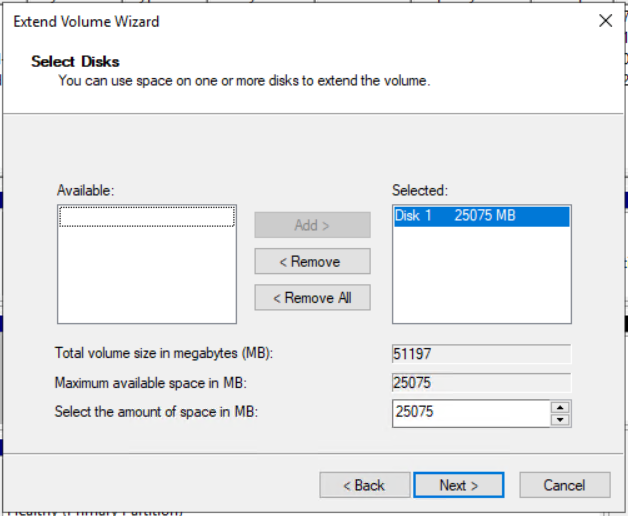Click the Select Disks heading
Screen dimensions: 628x516
tap(75, 62)
